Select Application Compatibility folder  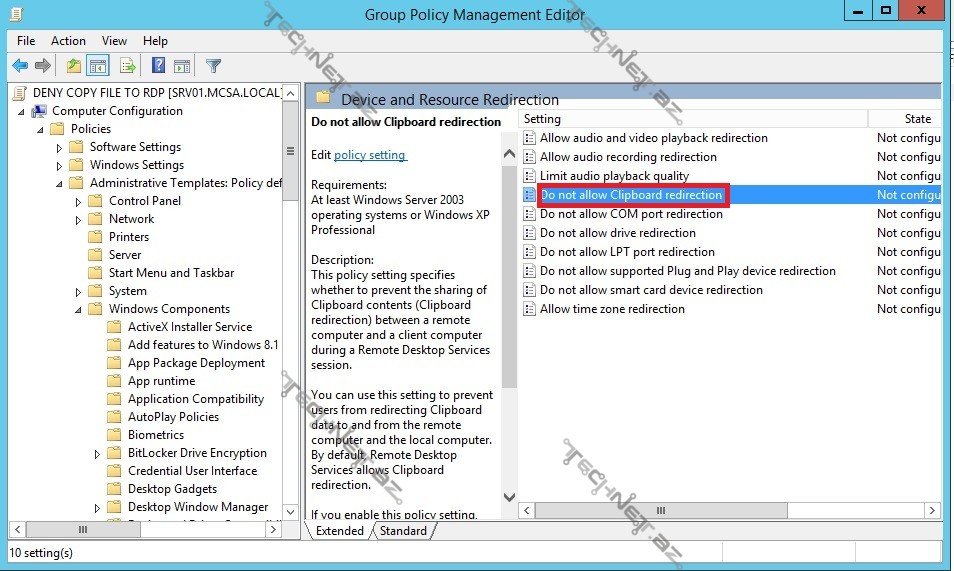(x=195, y=399)
